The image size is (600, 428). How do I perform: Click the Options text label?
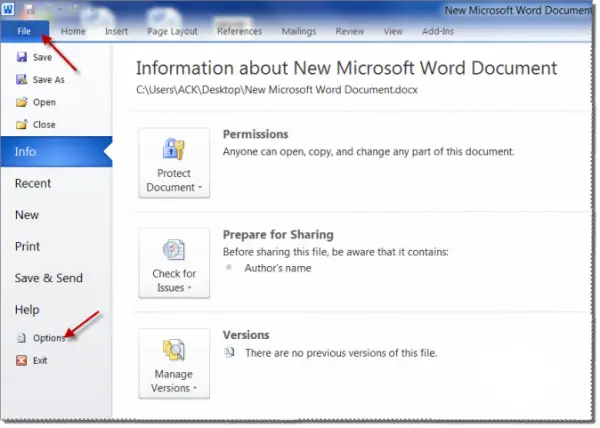click(49, 338)
